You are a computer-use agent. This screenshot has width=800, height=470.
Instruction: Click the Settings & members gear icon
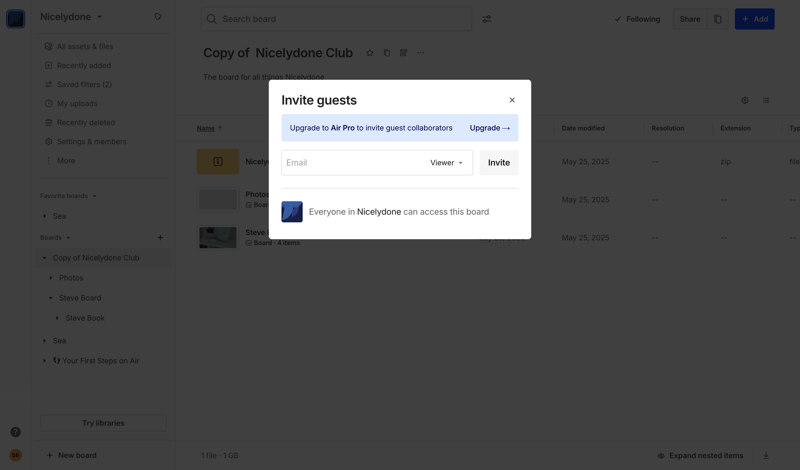48,141
